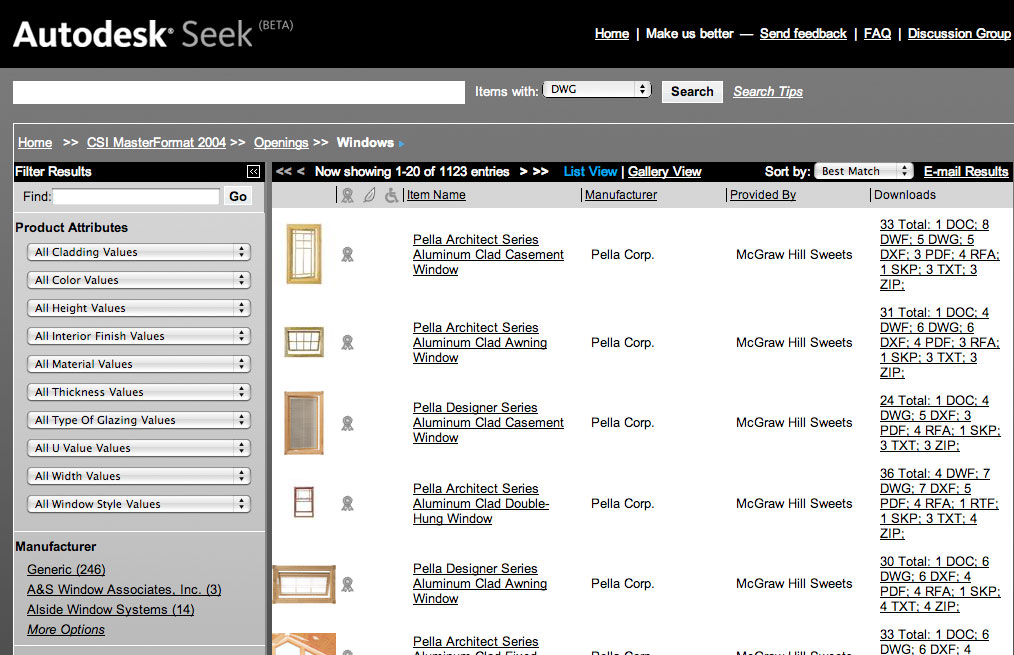
Task: Click the Go button in Filter Results
Action: [237, 197]
